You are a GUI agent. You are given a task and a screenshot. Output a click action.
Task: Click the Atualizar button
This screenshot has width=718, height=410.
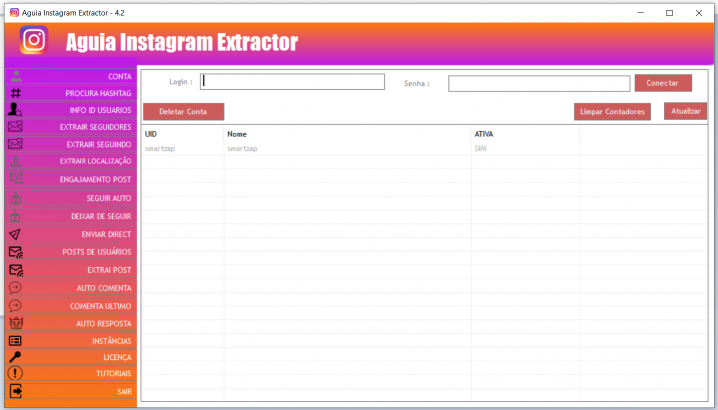coord(685,111)
